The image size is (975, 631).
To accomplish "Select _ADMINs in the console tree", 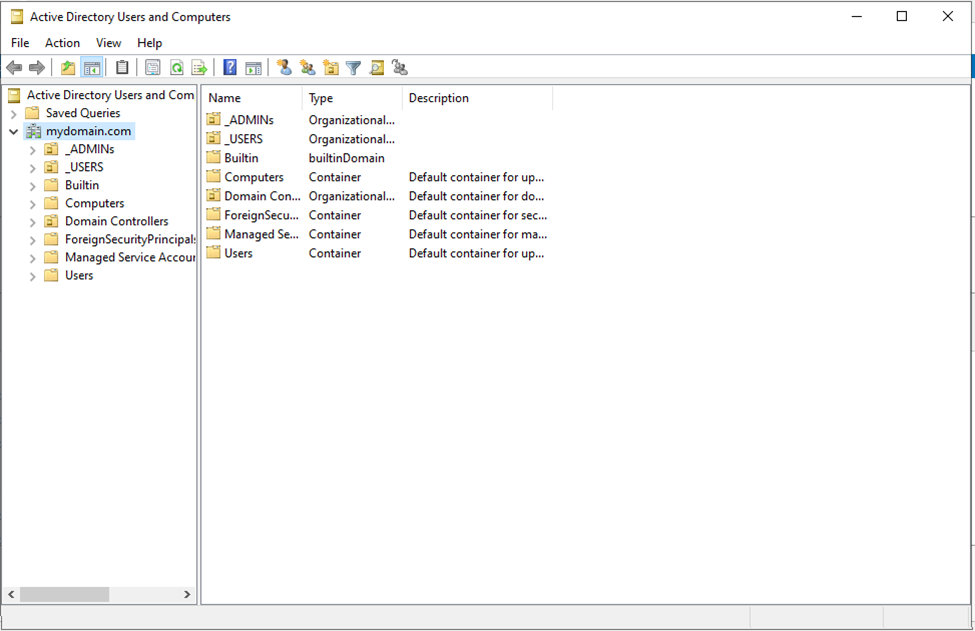I will [x=90, y=149].
